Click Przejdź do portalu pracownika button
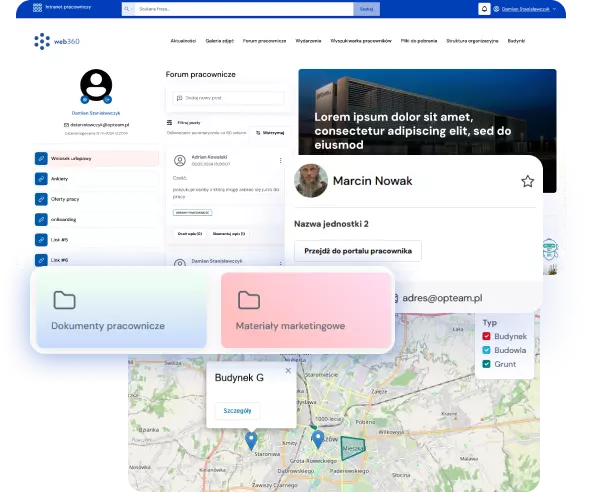This screenshot has width=603, height=492. coord(358,251)
